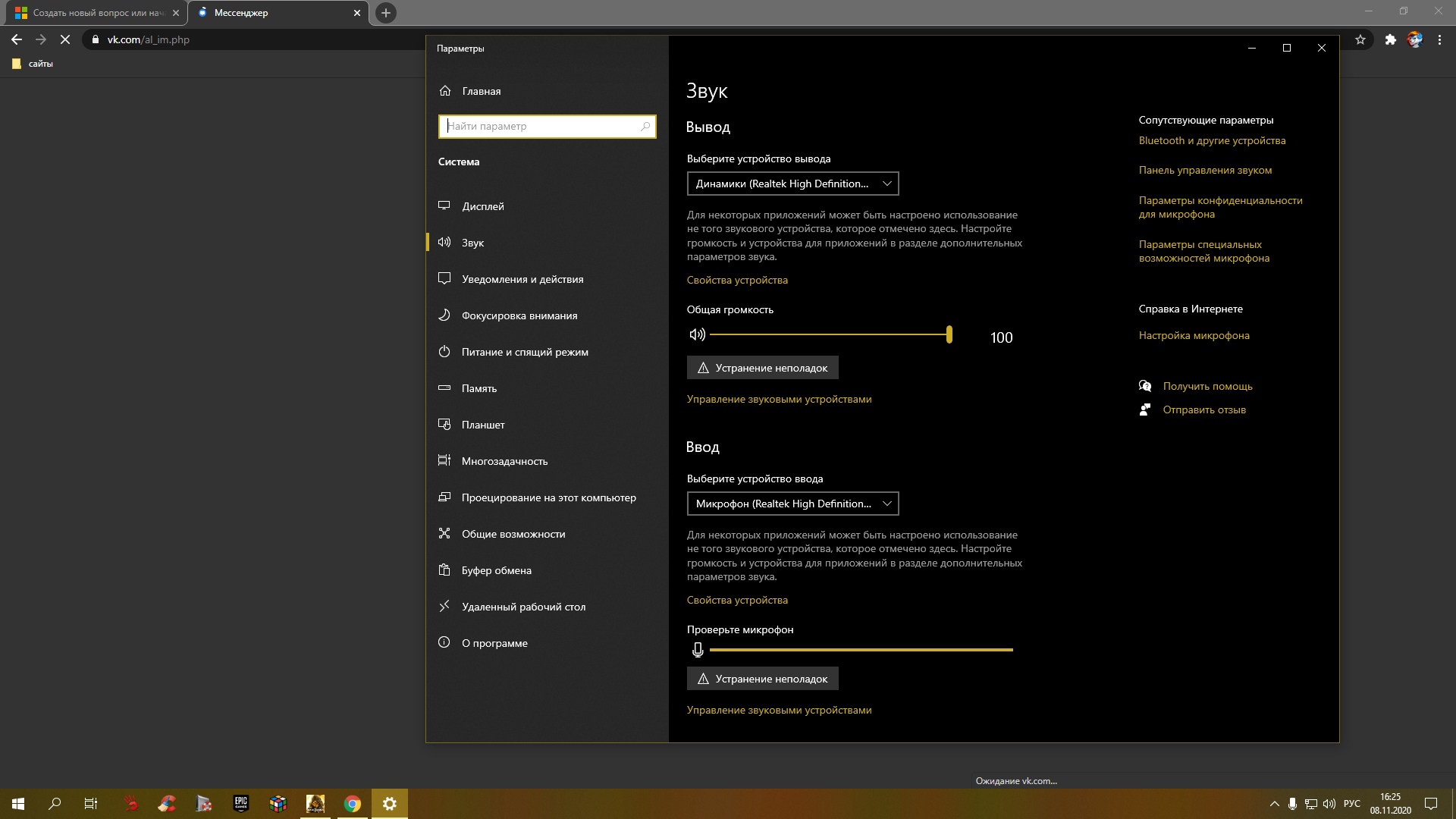The image size is (1456, 819).
Task: Click the Home (Главная) house icon
Action: coord(445,91)
